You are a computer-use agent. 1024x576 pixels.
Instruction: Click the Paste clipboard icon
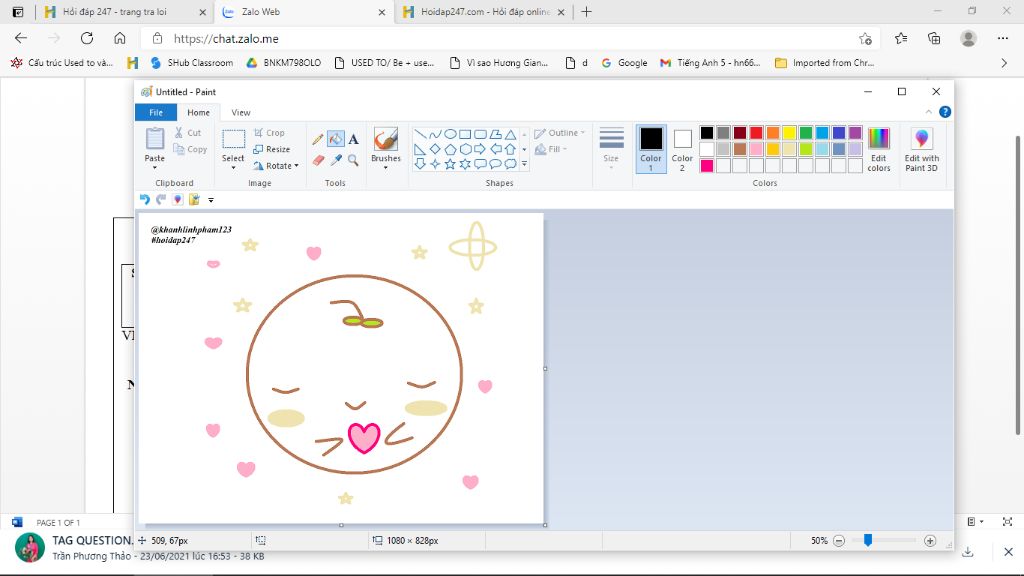(155, 139)
